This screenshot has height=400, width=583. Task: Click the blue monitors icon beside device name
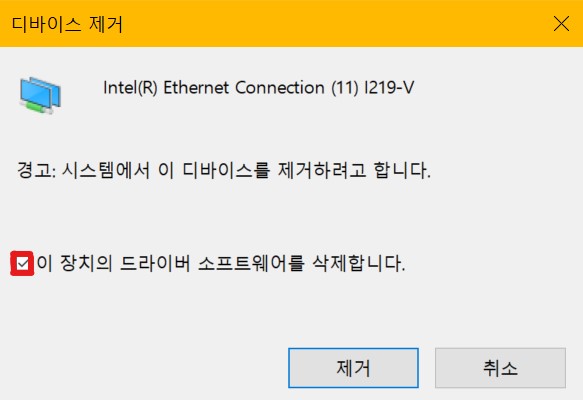(x=40, y=95)
